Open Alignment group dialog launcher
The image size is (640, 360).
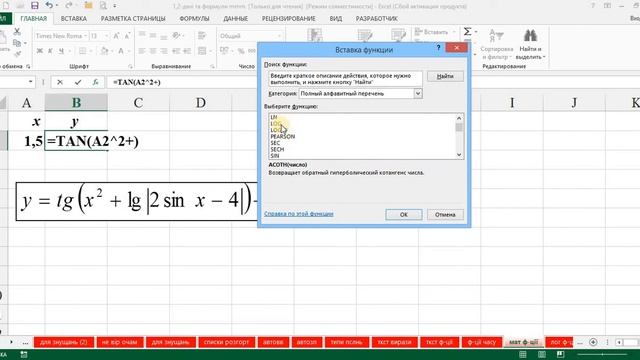213,66
